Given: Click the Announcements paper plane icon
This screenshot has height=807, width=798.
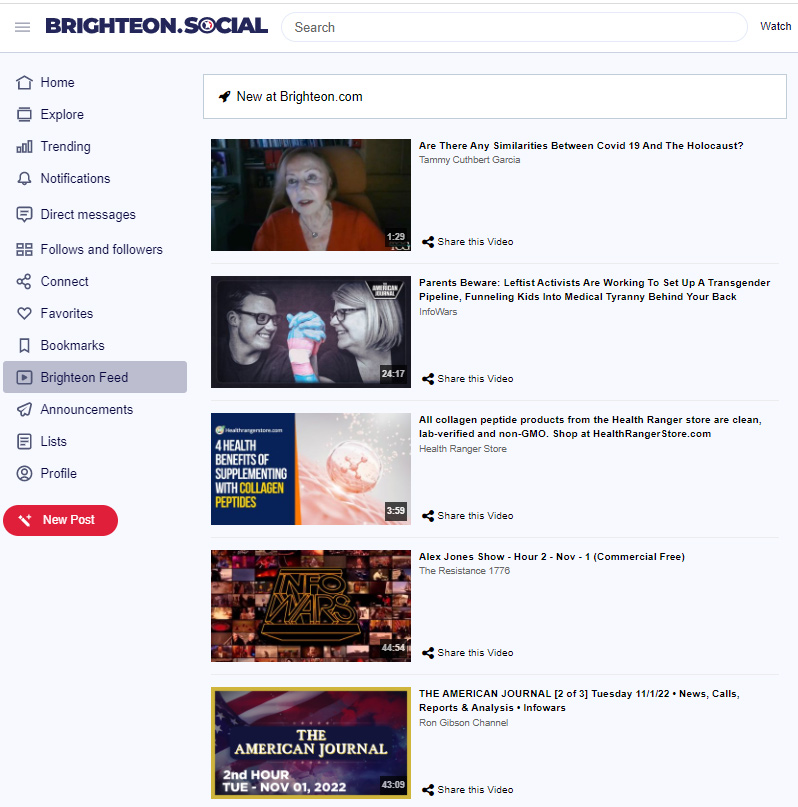Looking at the screenshot, I should pyautogui.click(x=24, y=409).
